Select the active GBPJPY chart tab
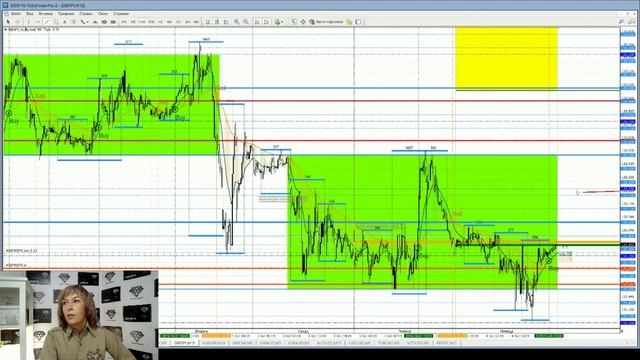Image resolution: width=640 pixels, height=360 pixels. coord(184,343)
